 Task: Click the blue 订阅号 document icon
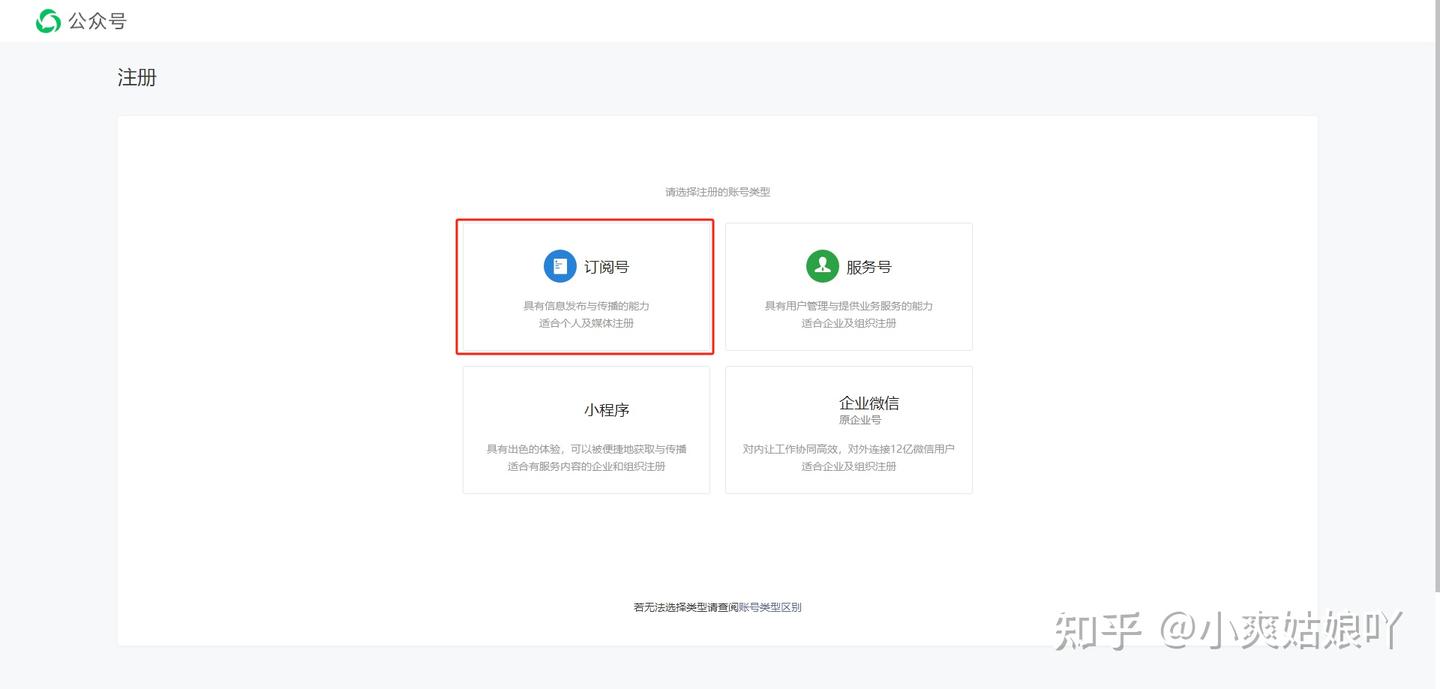560,266
